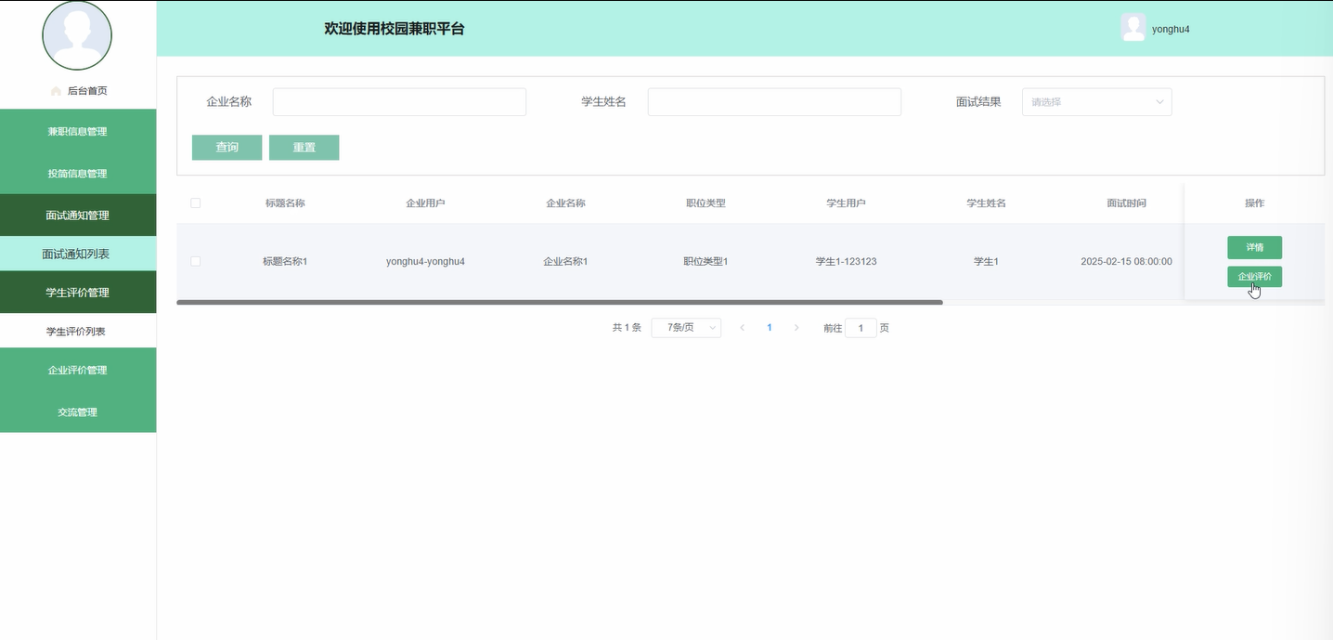The height and width of the screenshot is (640, 1333).
Task: Click the 欢迎使用校园兼职平台 title
Action: 394,29
